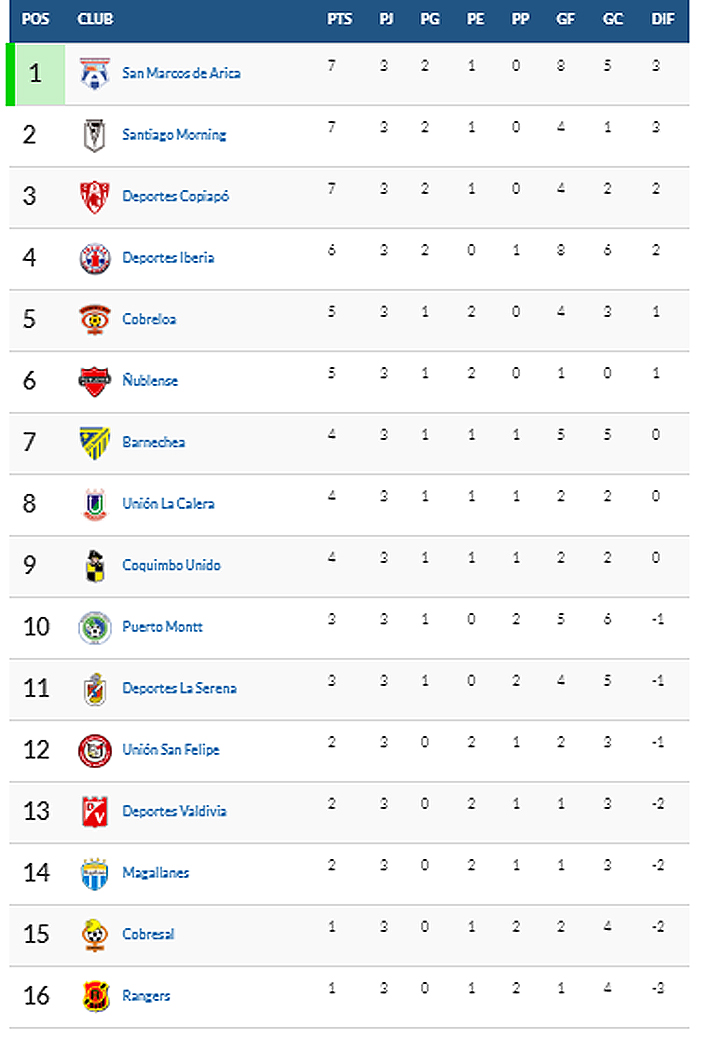
Task: Sort table by PTS column header
Action: click(x=339, y=19)
